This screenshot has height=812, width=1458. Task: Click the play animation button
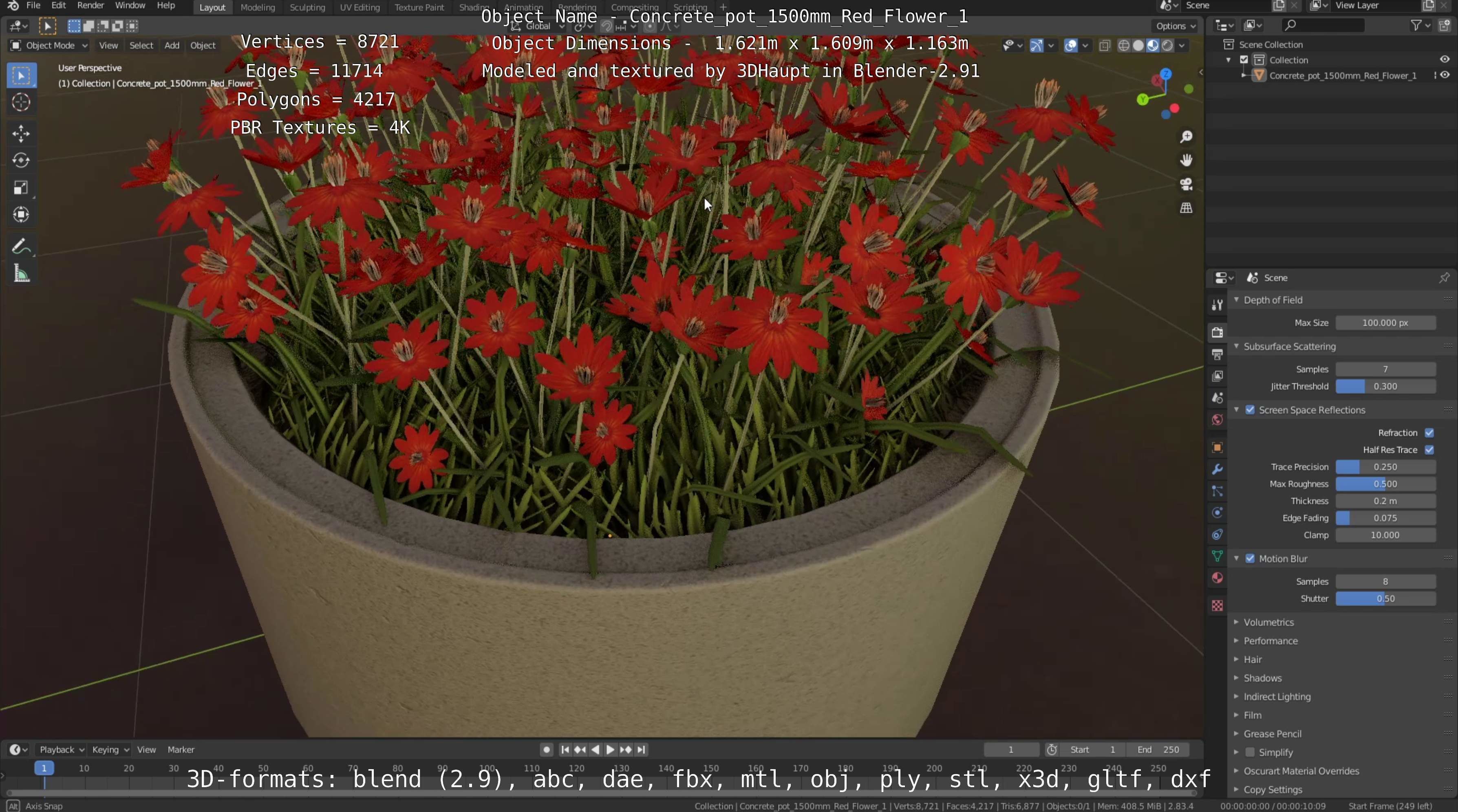610,749
